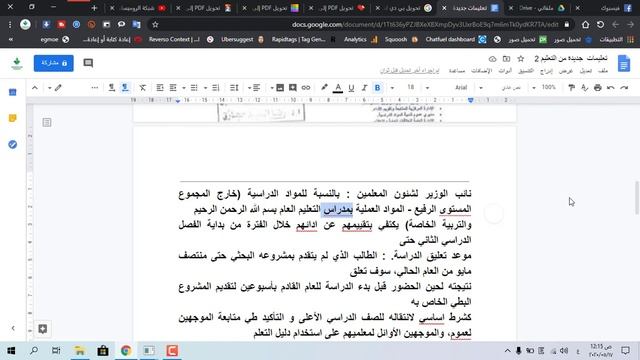
Task: Open the more options three-dot menu
Action: (x=95, y=88)
